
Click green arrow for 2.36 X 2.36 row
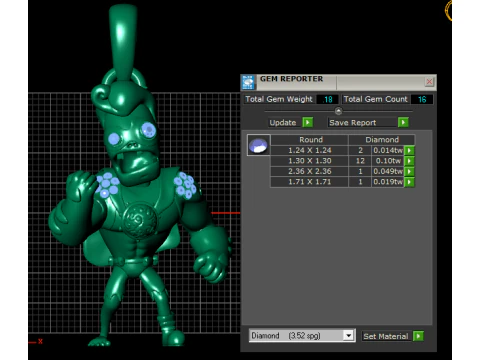click(x=409, y=171)
